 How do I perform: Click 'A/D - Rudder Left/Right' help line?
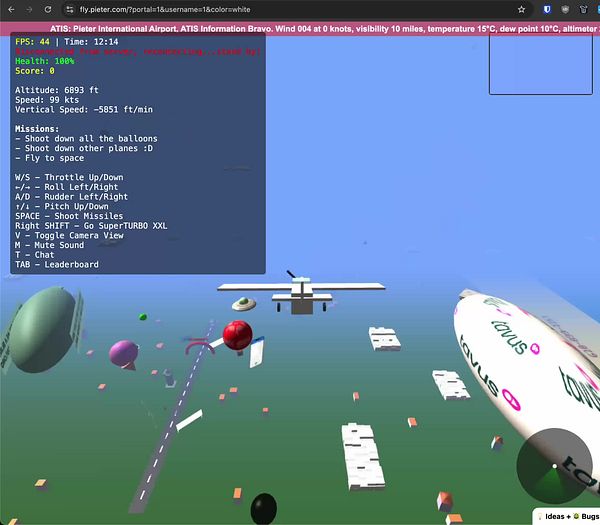tap(72, 197)
